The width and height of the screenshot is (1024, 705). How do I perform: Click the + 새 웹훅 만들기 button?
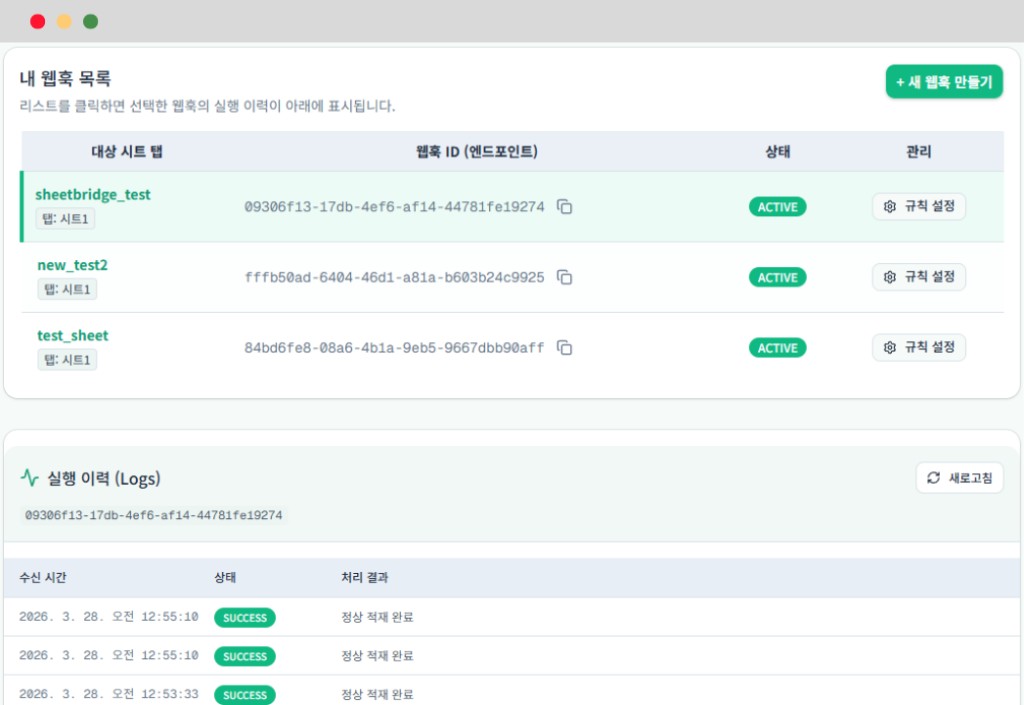tap(944, 82)
